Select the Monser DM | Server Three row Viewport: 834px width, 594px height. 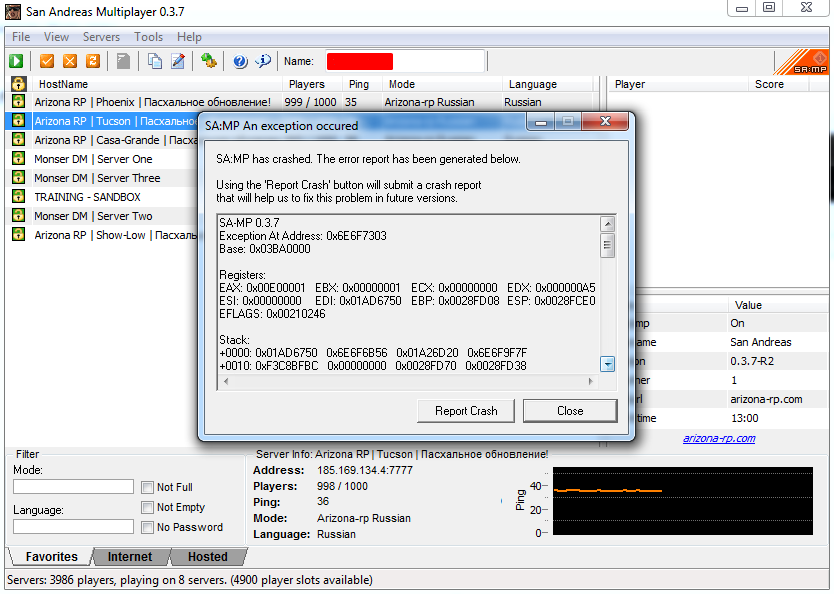click(x=103, y=178)
